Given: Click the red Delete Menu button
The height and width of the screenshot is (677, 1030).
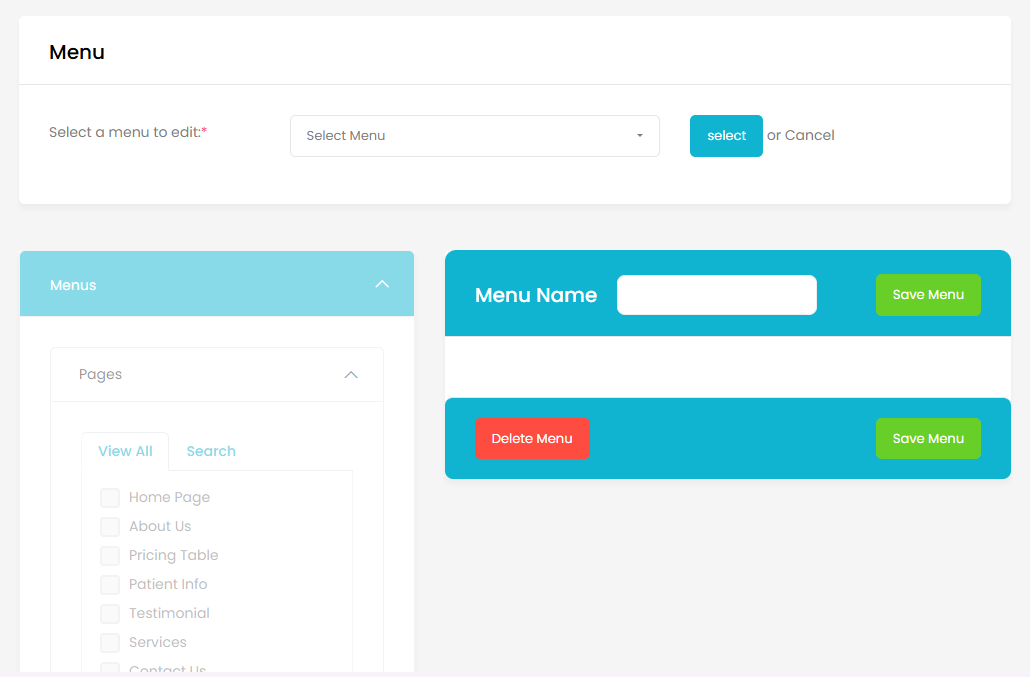Looking at the screenshot, I should [532, 439].
